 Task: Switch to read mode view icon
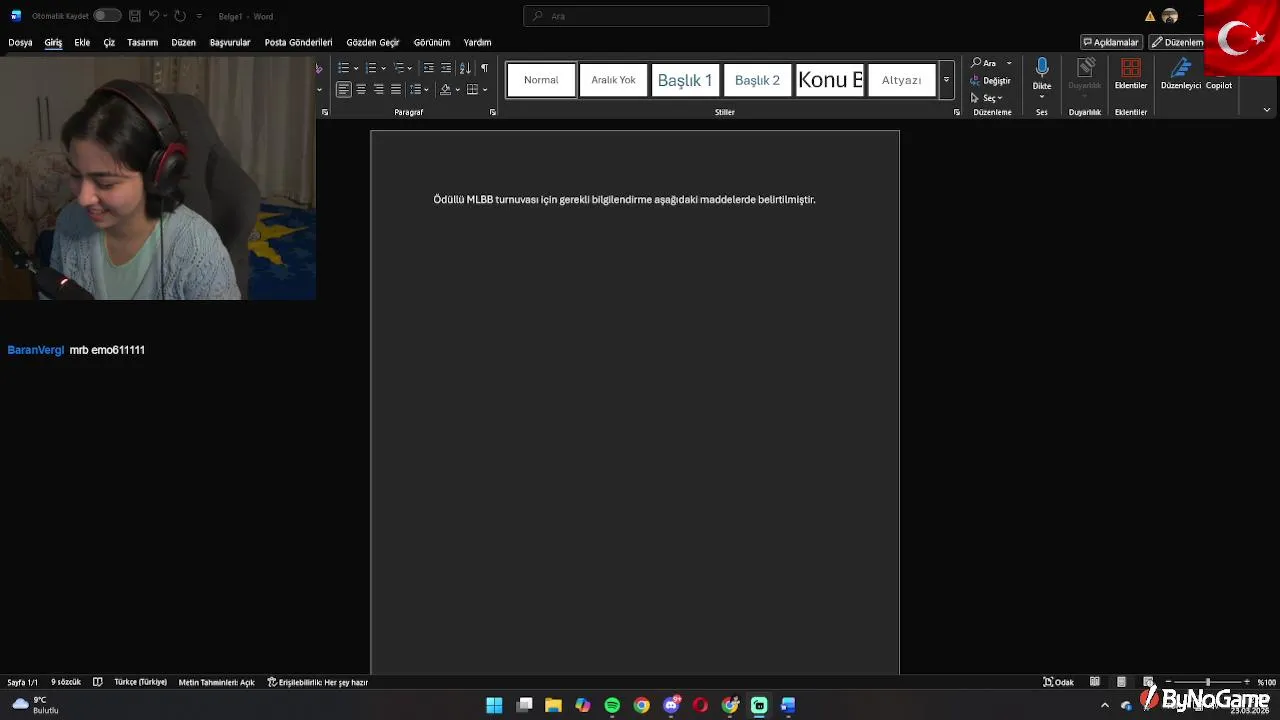click(x=1095, y=682)
